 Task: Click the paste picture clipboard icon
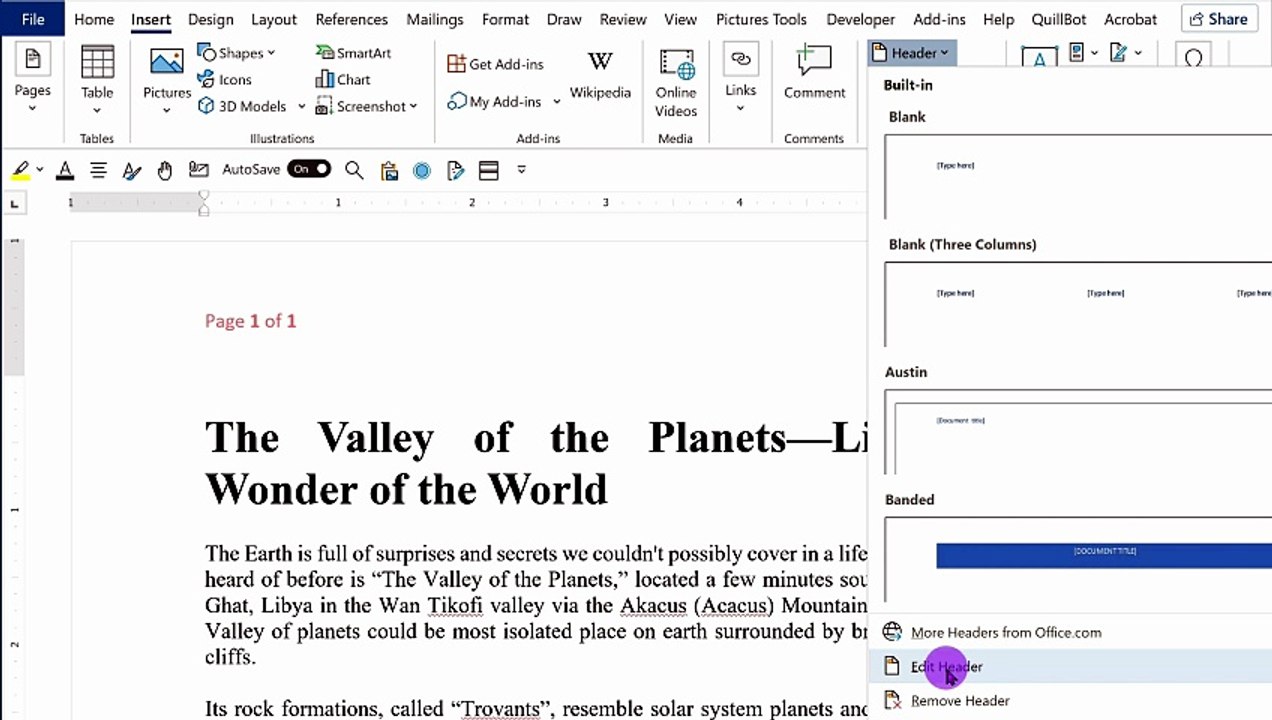tap(389, 171)
